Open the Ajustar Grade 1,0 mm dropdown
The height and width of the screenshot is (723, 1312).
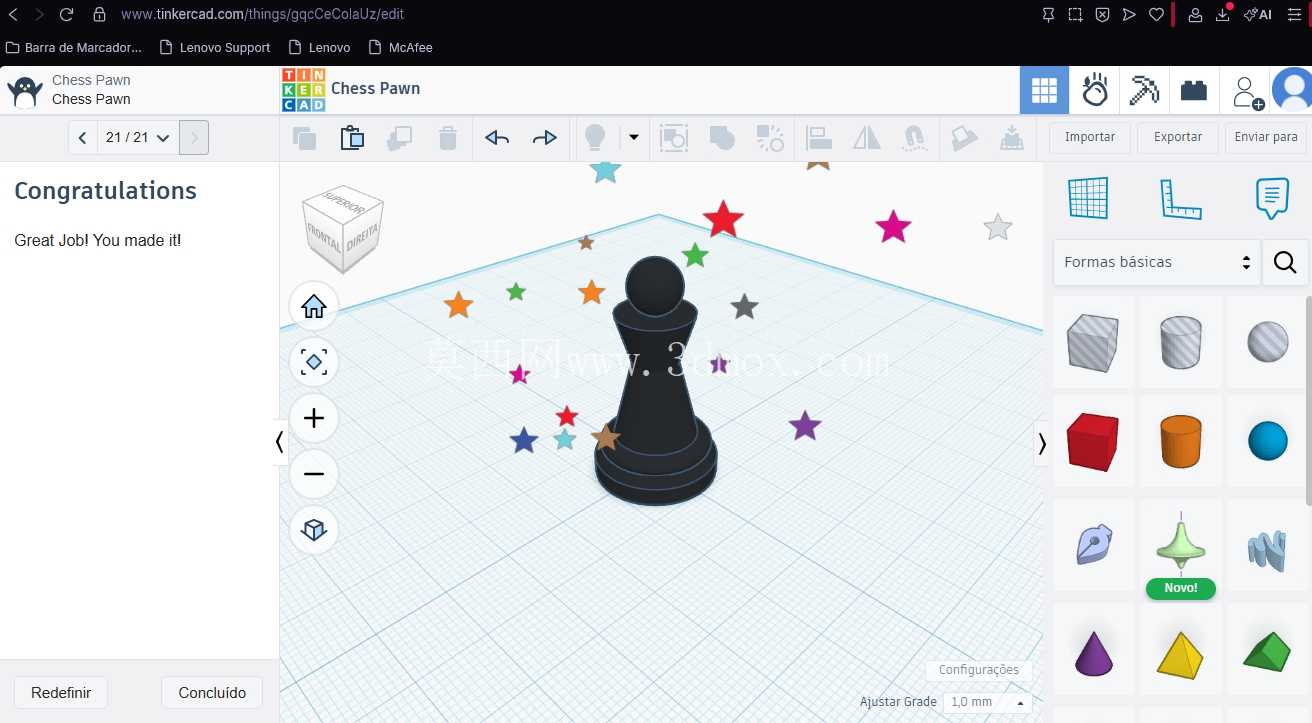987,702
